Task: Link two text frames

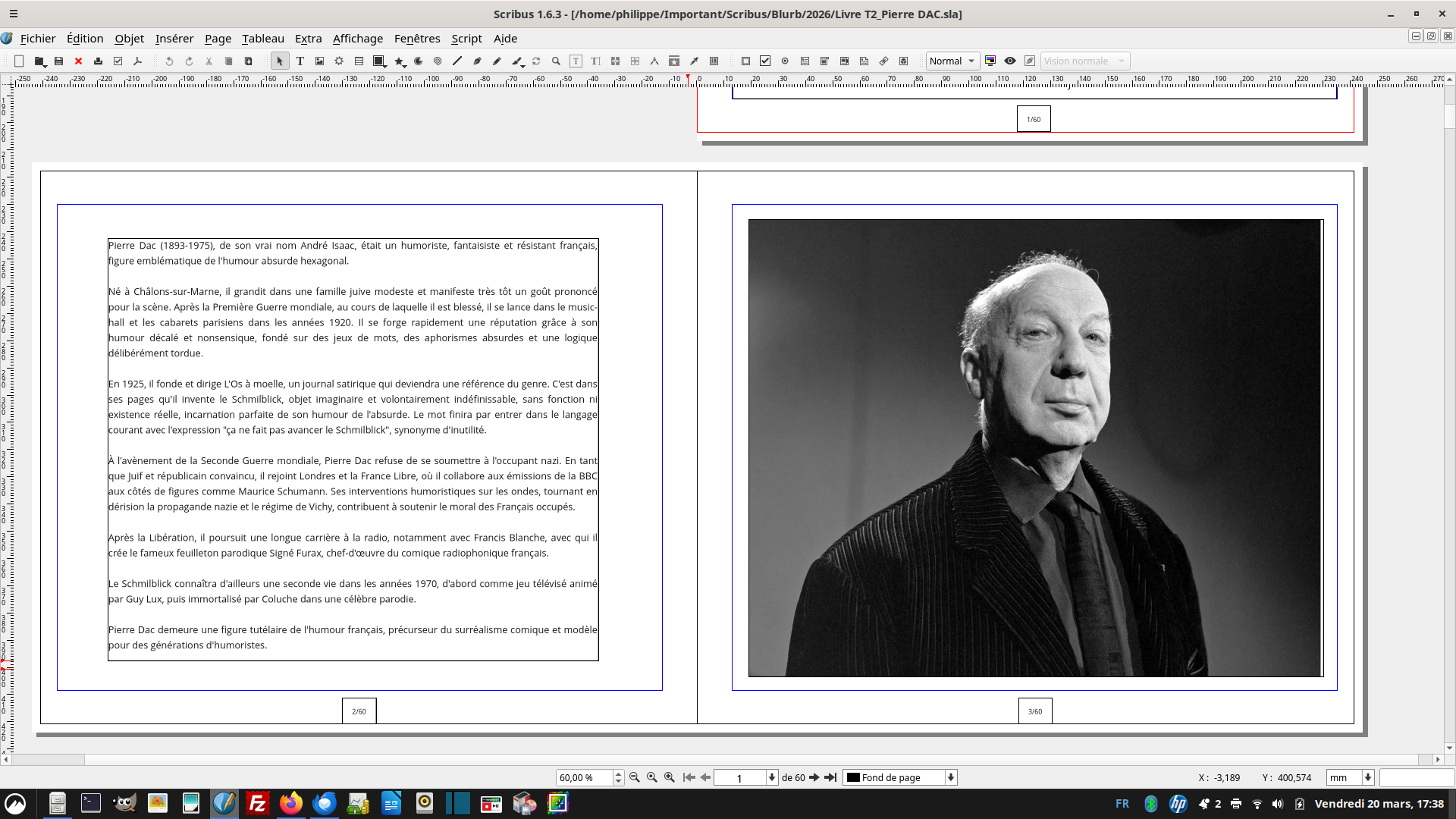Action: click(617, 61)
